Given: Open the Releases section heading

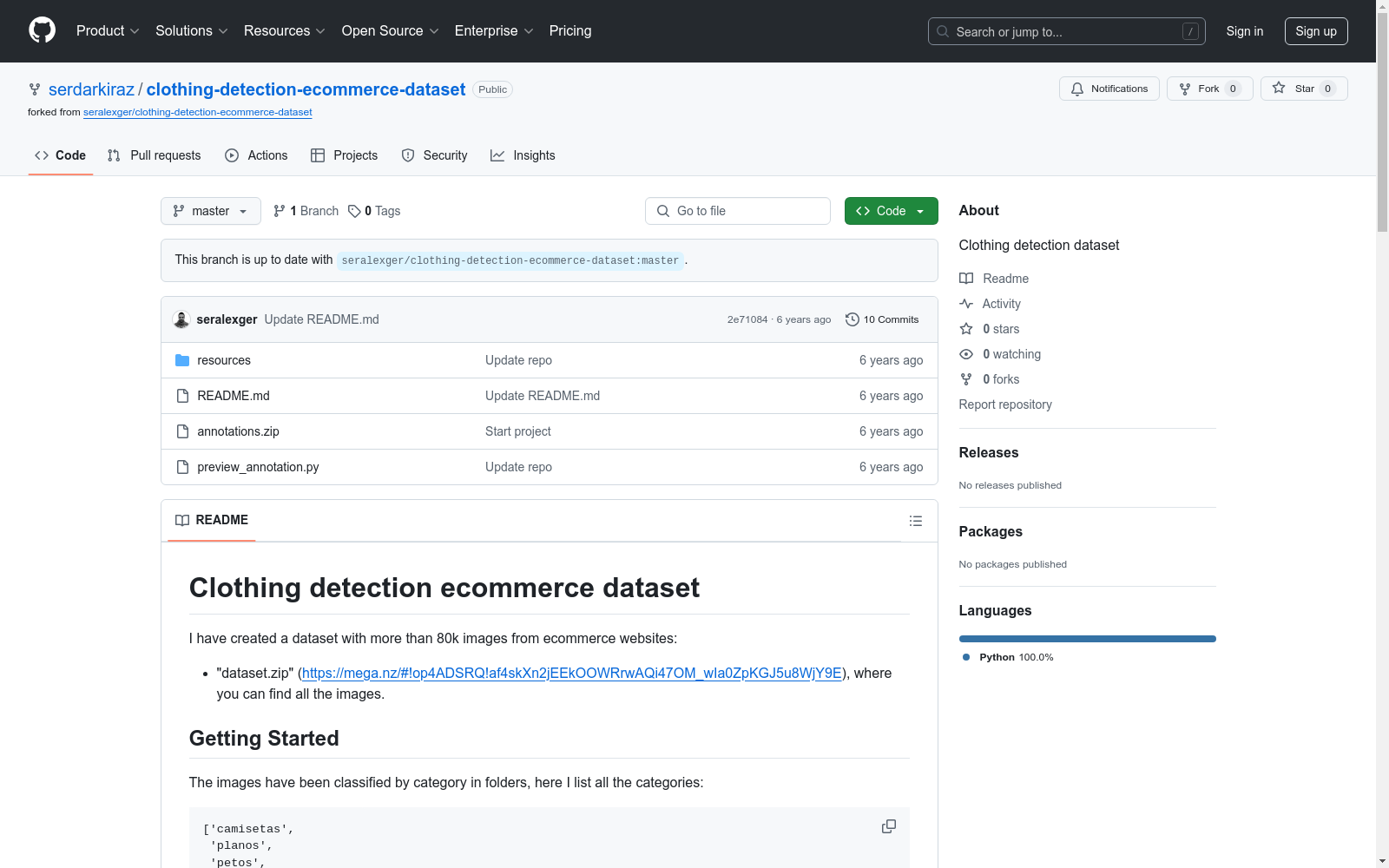Looking at the screenshot, I should tap(989, 452).
